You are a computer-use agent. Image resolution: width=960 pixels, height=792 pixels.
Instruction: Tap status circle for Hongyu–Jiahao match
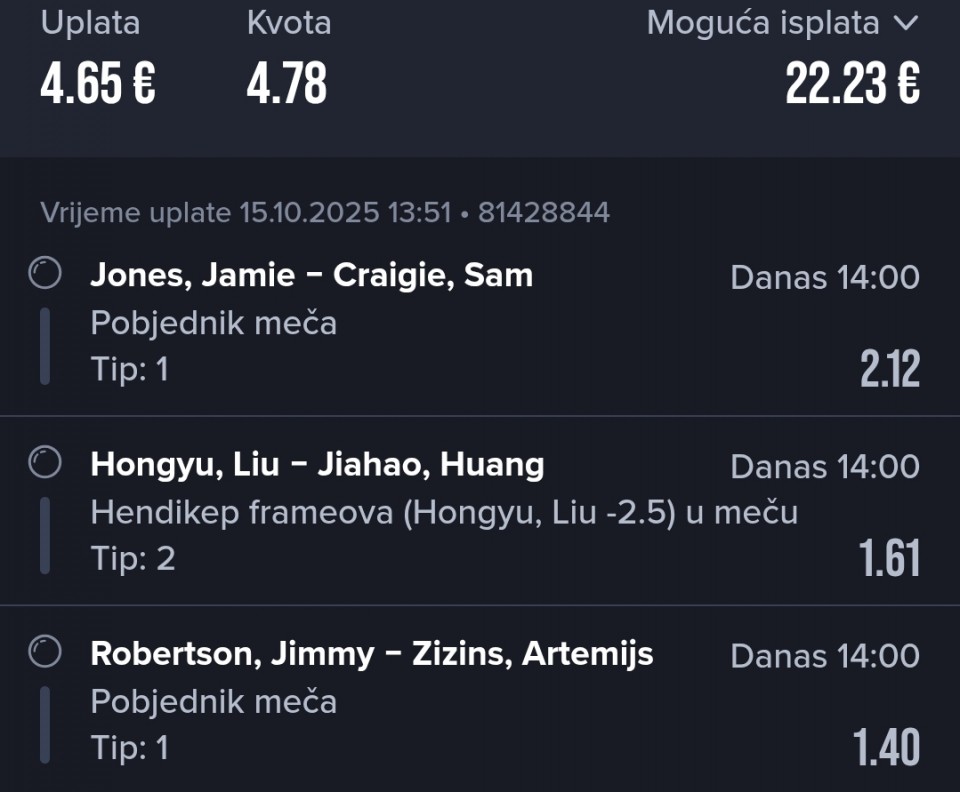45,462
